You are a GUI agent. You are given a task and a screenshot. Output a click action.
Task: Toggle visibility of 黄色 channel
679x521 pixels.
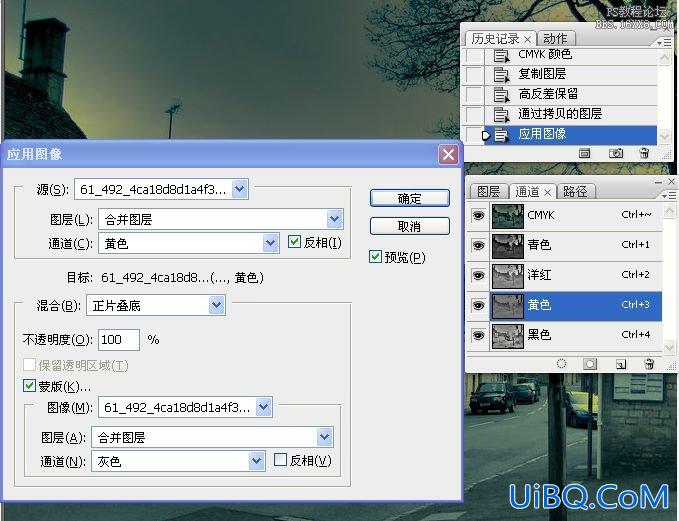click(478, 306)
